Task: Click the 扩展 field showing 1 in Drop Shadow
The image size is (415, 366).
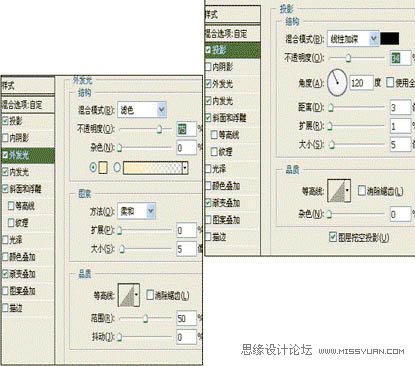Action: pyautogui.click(x=400, y=126)
